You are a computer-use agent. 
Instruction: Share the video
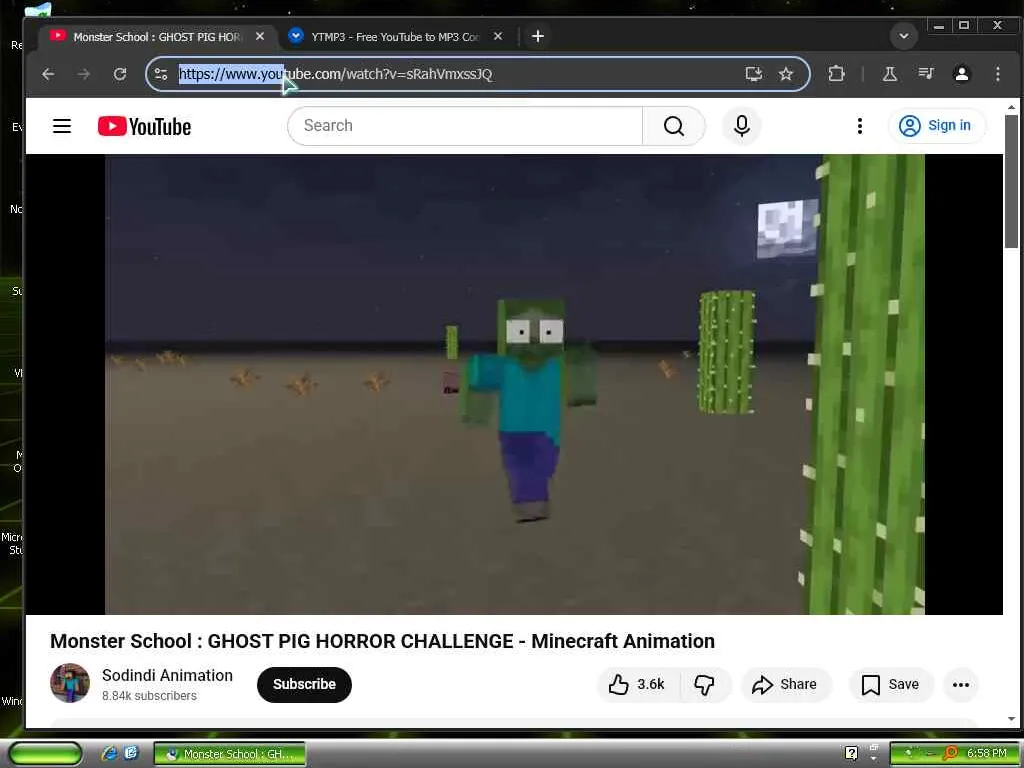786,684
